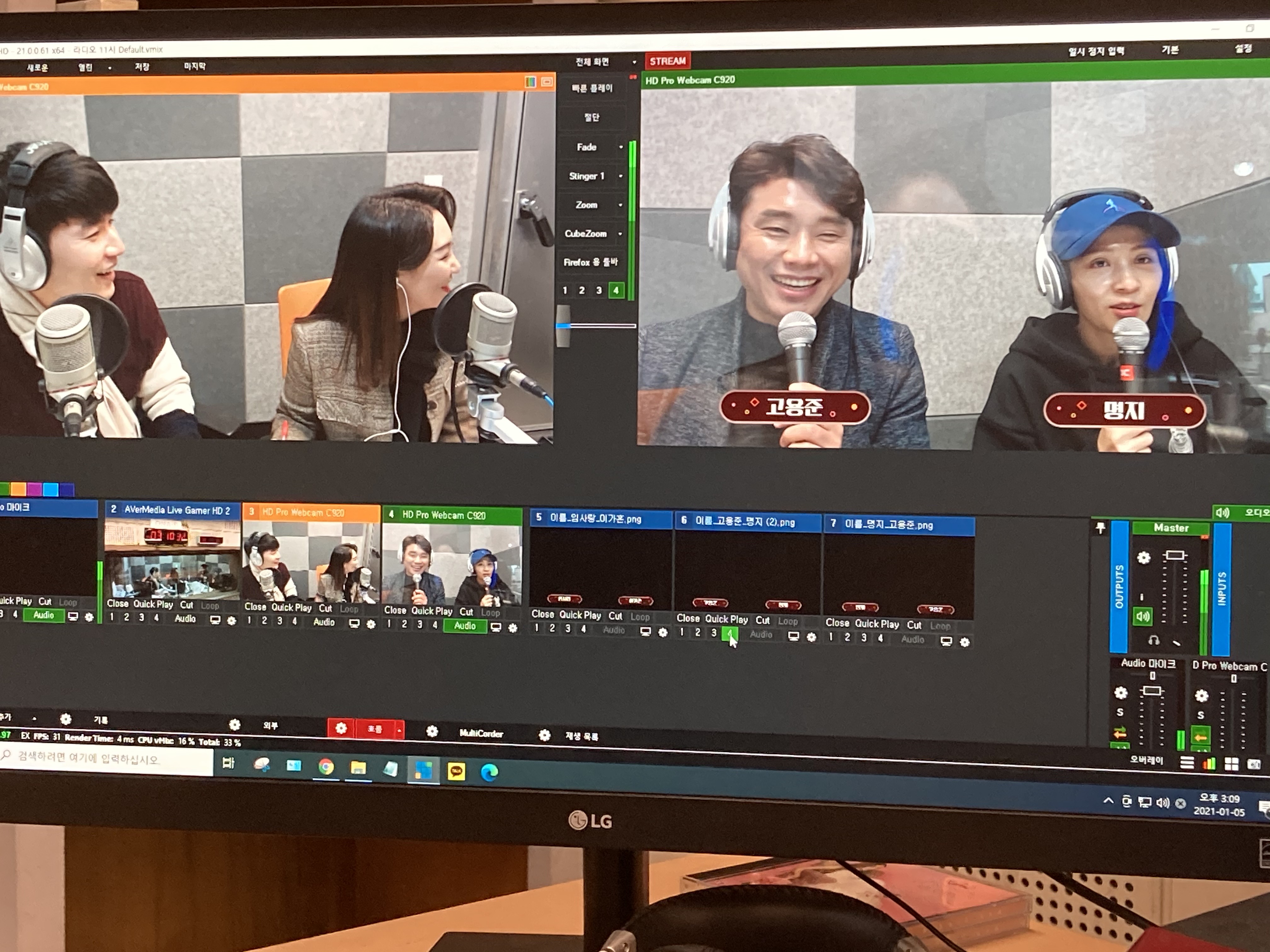This screenshot has width=1270, height=952.
Task: Click the STREAM button
Action: pos(668,61)
